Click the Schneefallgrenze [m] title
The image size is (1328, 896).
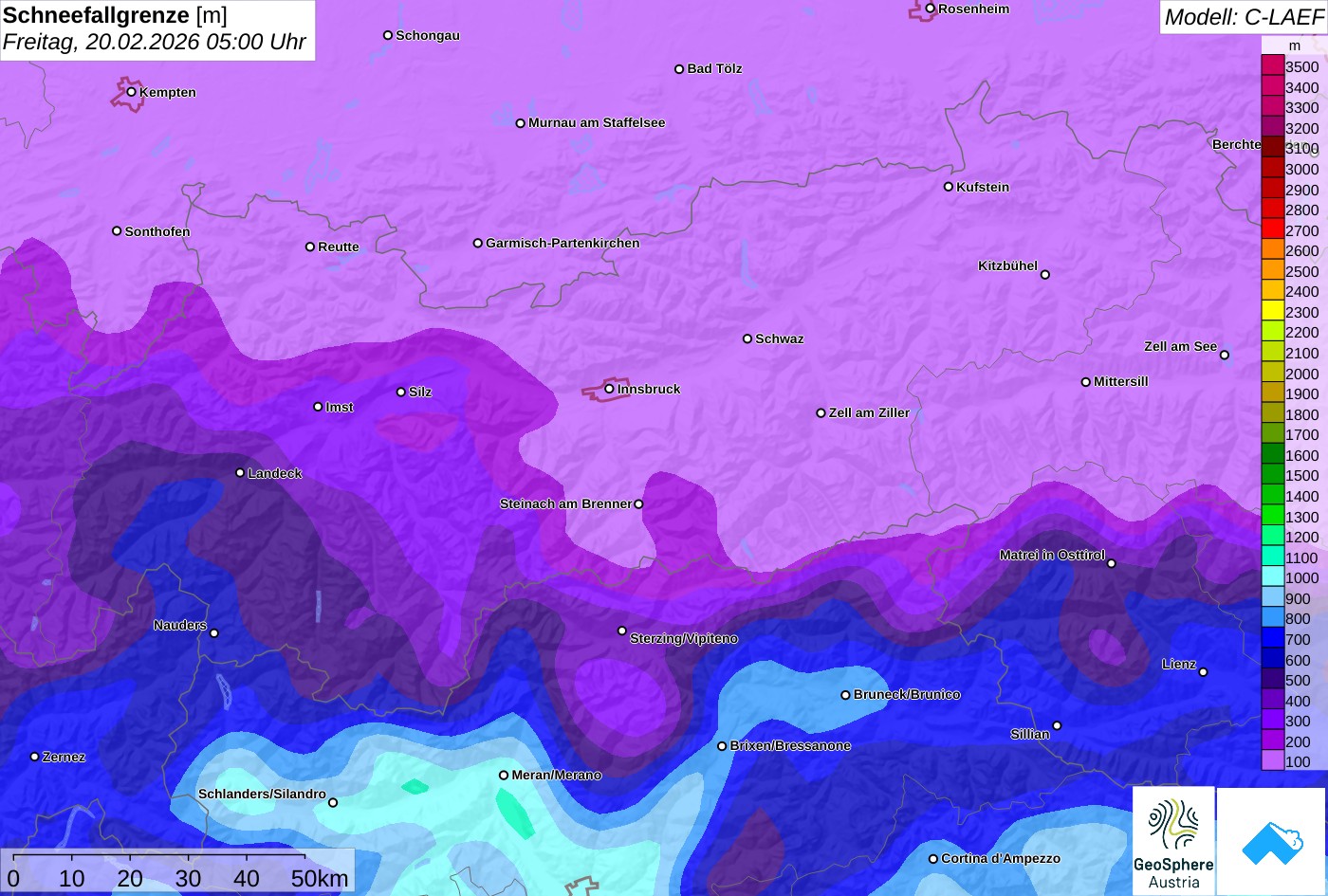pyautogui.click(x=115, y=15)
